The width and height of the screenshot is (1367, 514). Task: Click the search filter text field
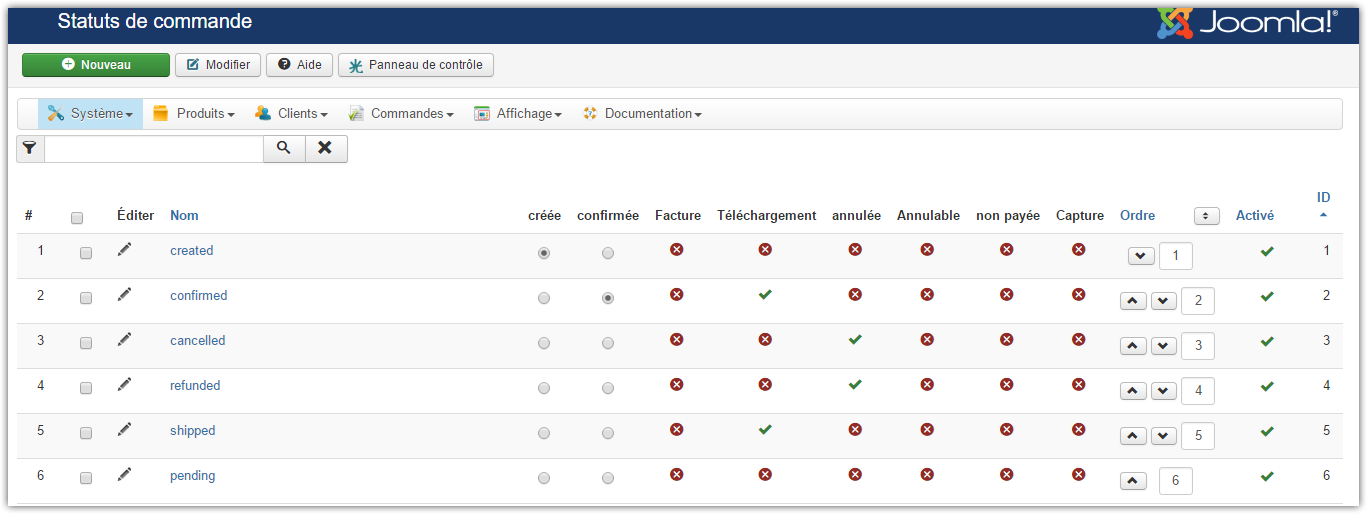(154, 149)
